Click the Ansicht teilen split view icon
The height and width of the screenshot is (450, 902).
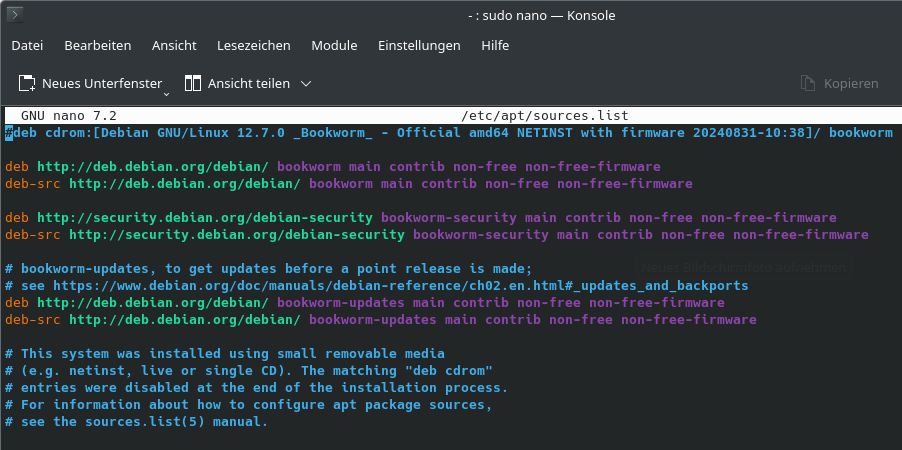click(193, 83)
